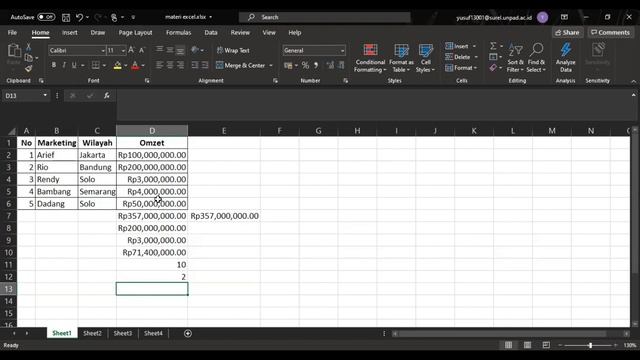Switch to the Insert tab
The height and width of the screenshot is (360, 640).
click(70, 33)
